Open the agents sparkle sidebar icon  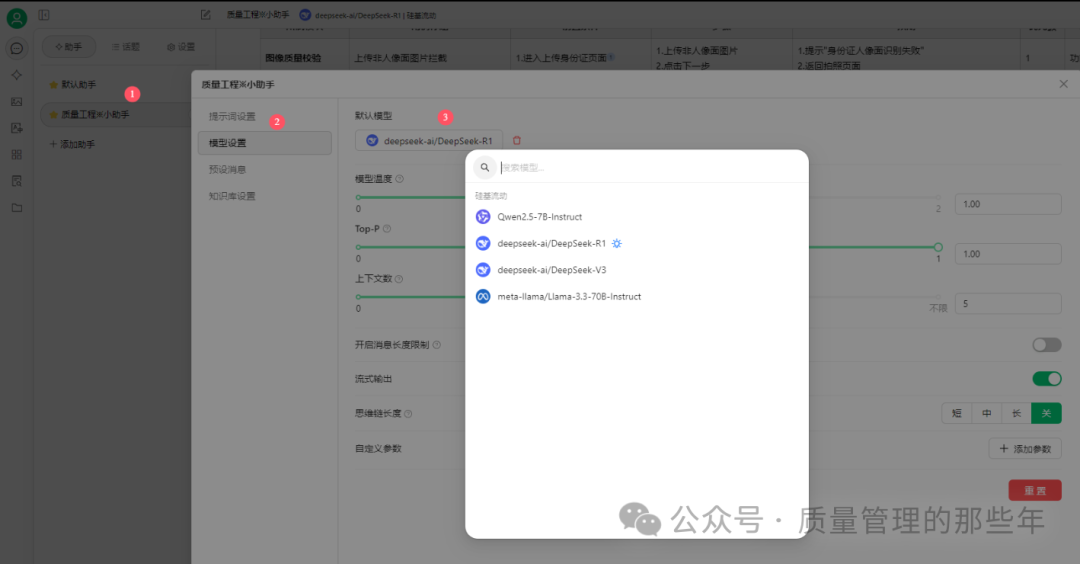tap(17, 75)
